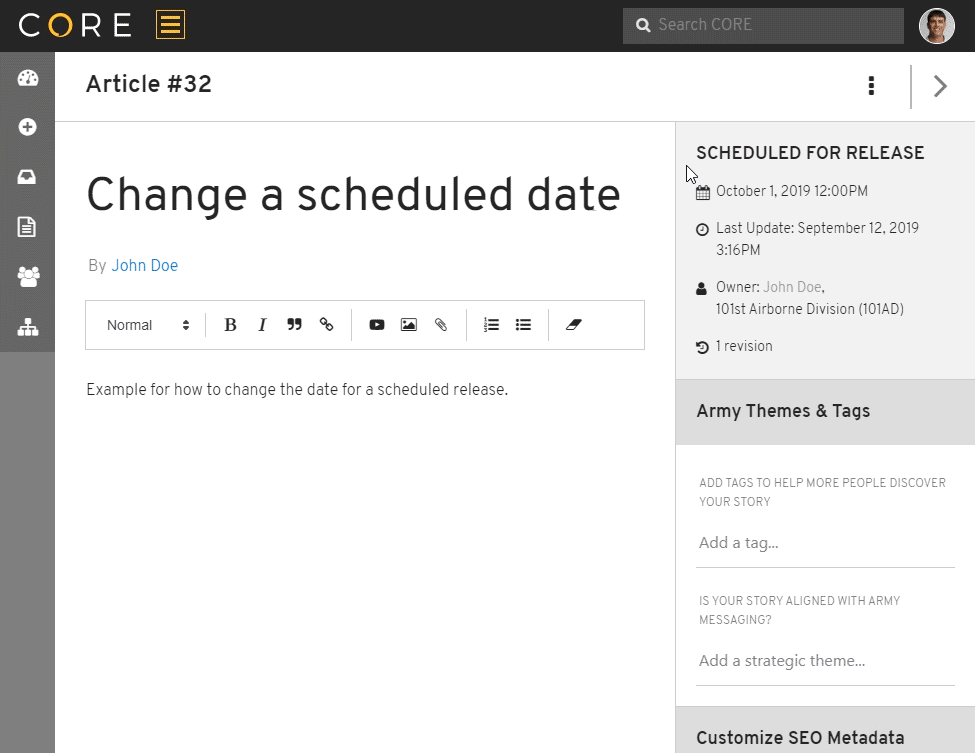Viewport: 975px width, 753px height.
Task: View the 1 revision history
Action: coord(744,346)
